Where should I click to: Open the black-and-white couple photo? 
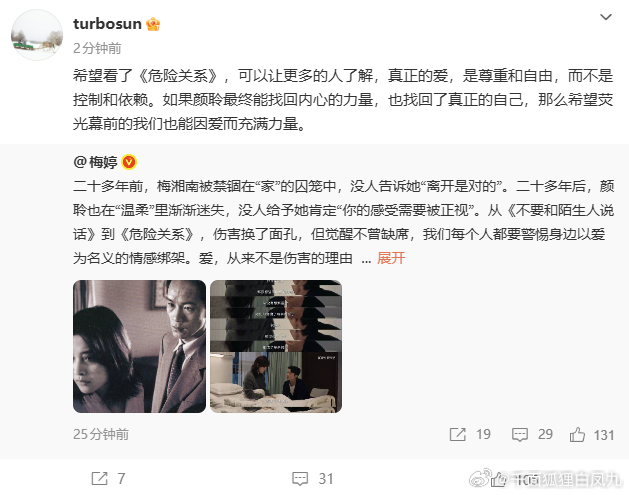coord(139,346)
